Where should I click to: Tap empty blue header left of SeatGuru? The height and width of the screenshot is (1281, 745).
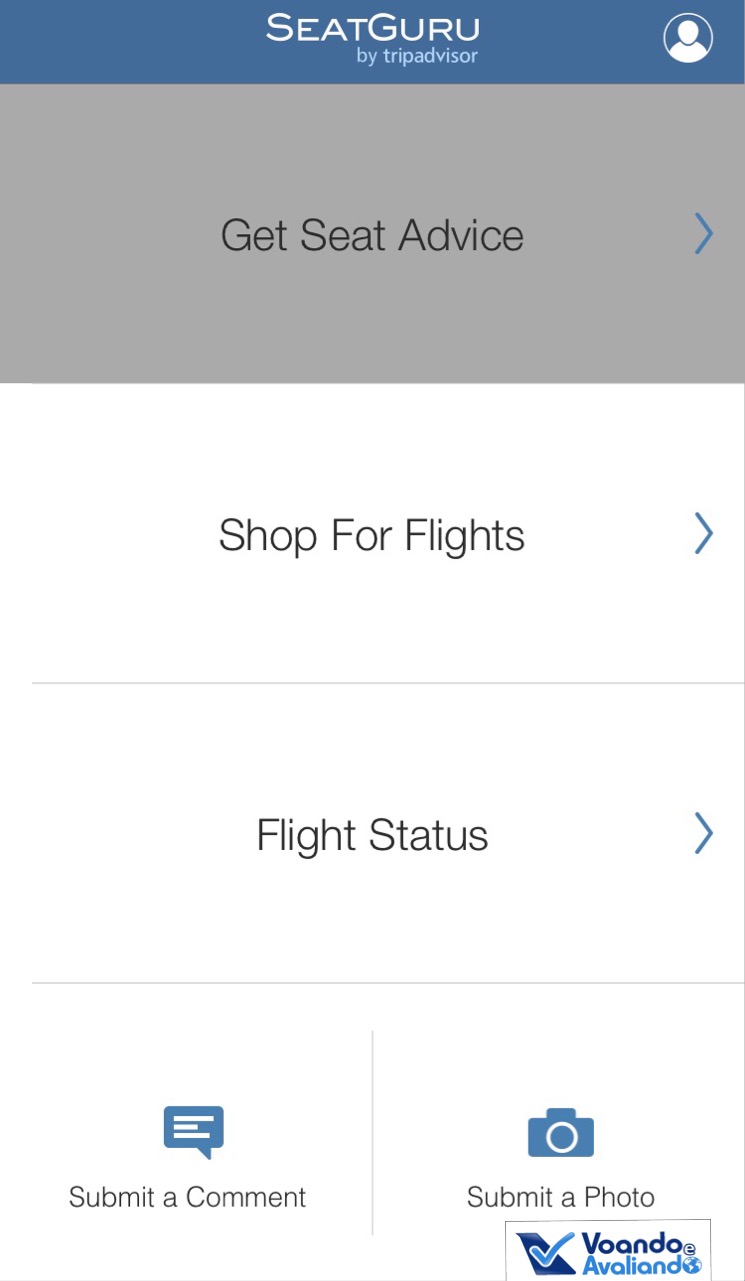pos(120,40)
